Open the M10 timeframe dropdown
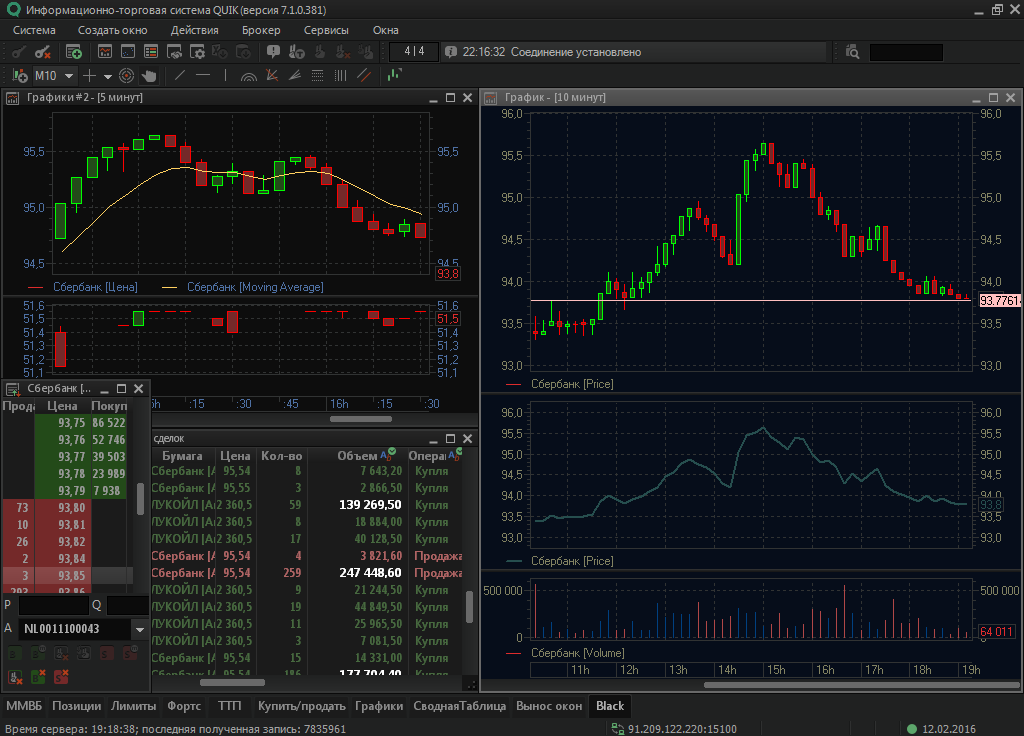 coord(69,75)
